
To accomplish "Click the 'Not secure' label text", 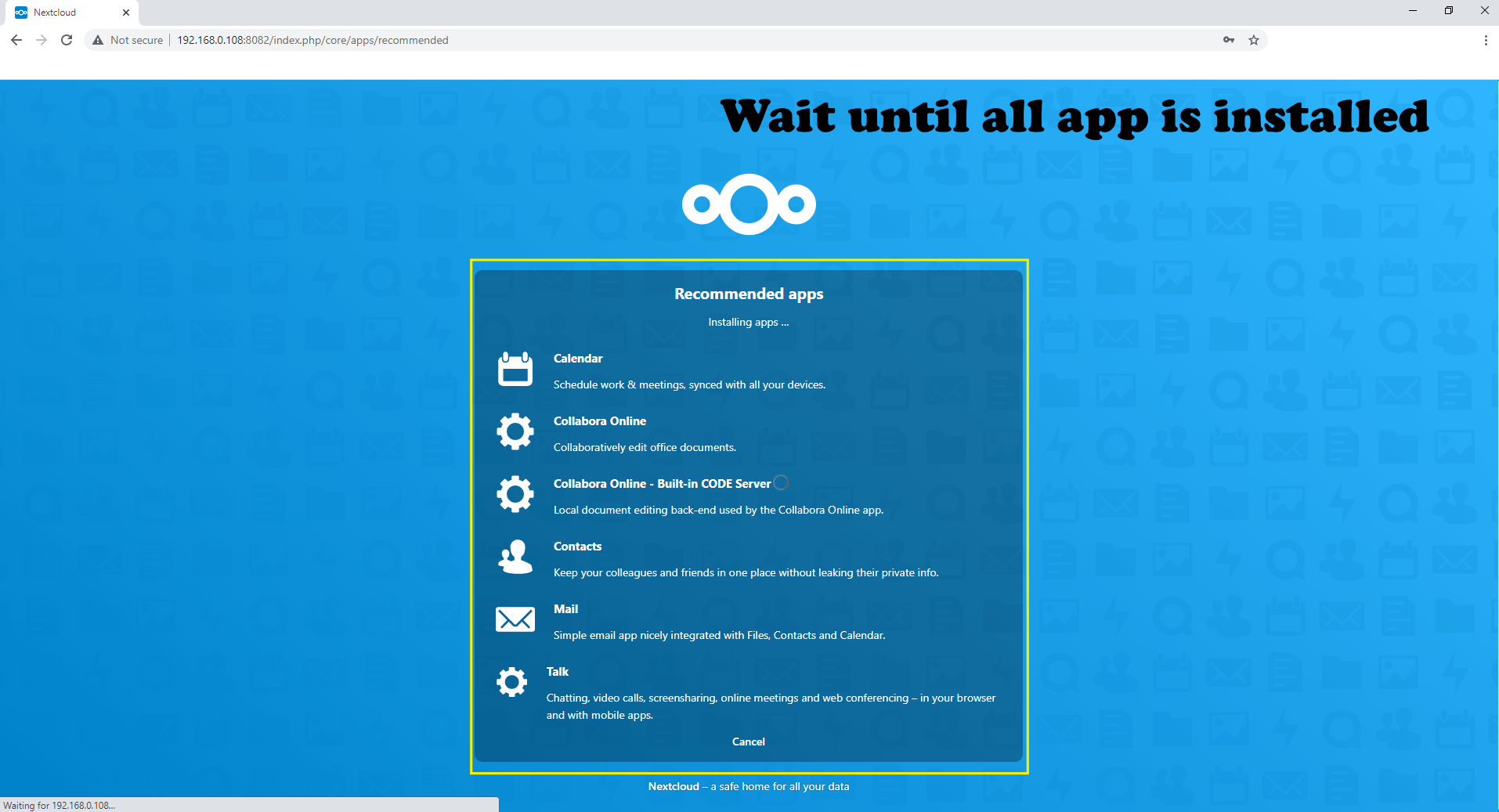I will pyautogui.click(x=136, y=40).
